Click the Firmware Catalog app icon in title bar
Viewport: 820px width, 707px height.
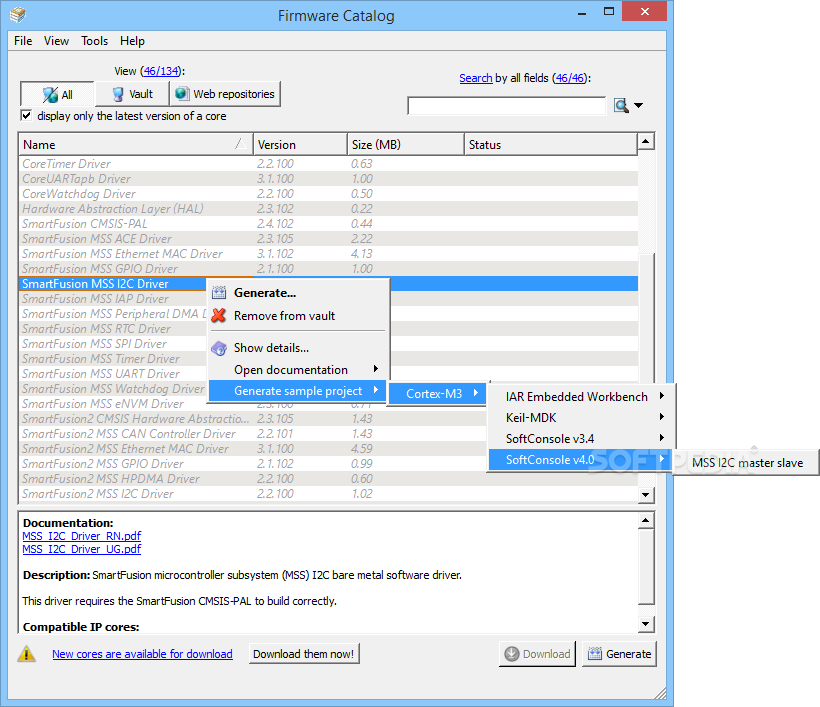coord(18,15)
